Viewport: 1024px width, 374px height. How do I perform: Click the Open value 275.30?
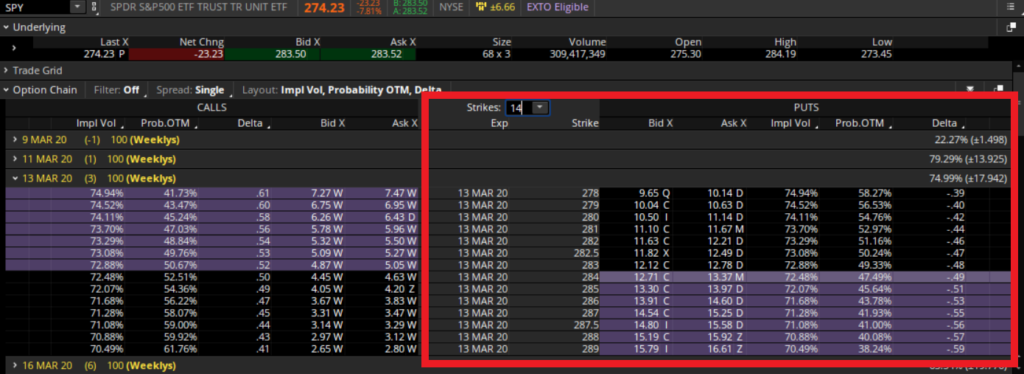tap(686, 54)
